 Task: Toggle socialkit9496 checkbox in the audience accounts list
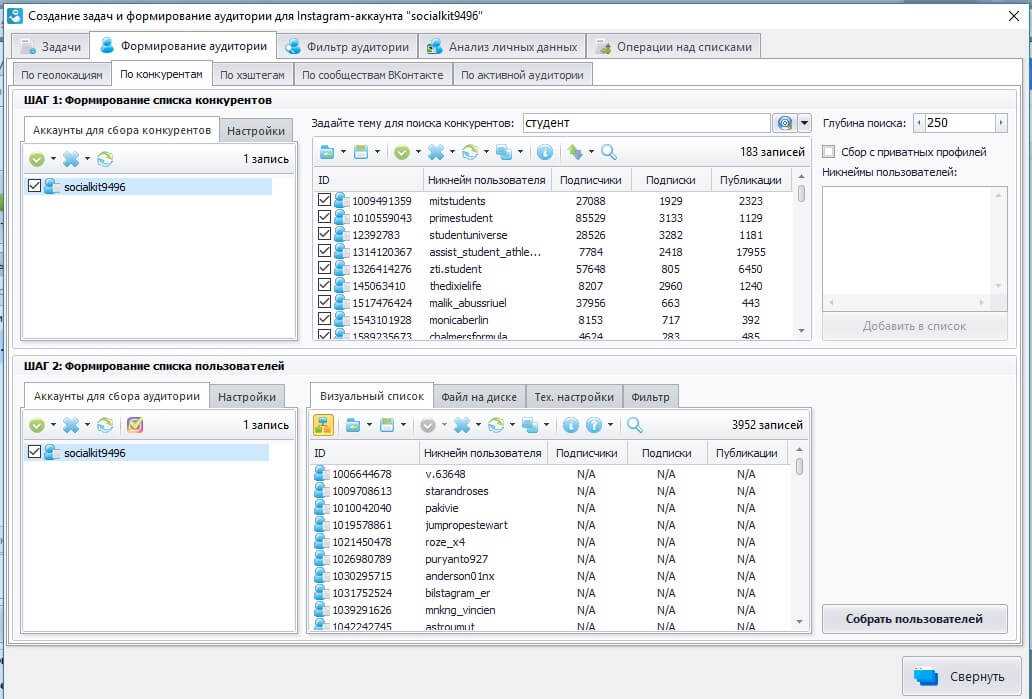pyautogui.click(x=36, y=453)
